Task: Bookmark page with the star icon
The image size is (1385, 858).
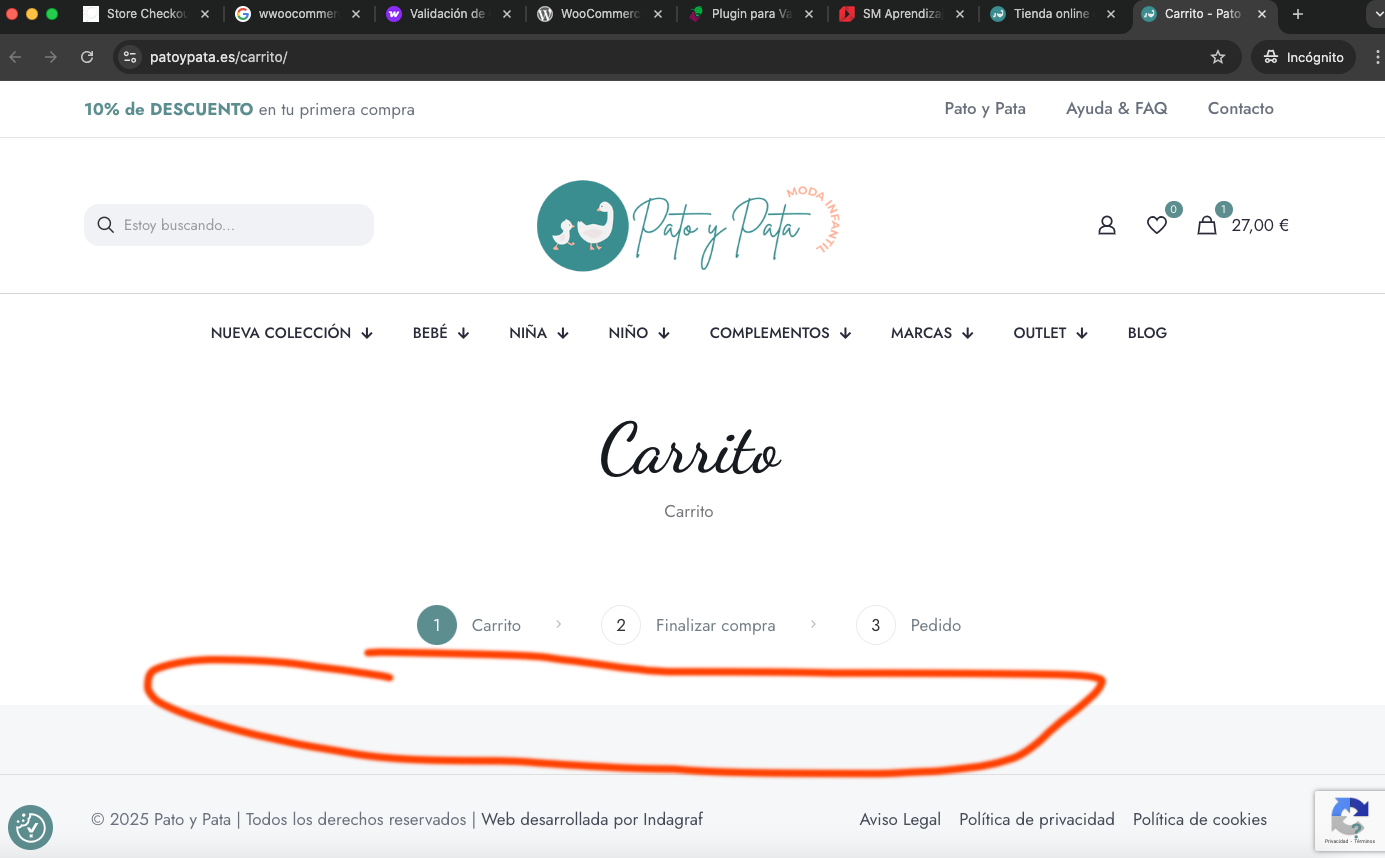Action: pos(1218,57)
